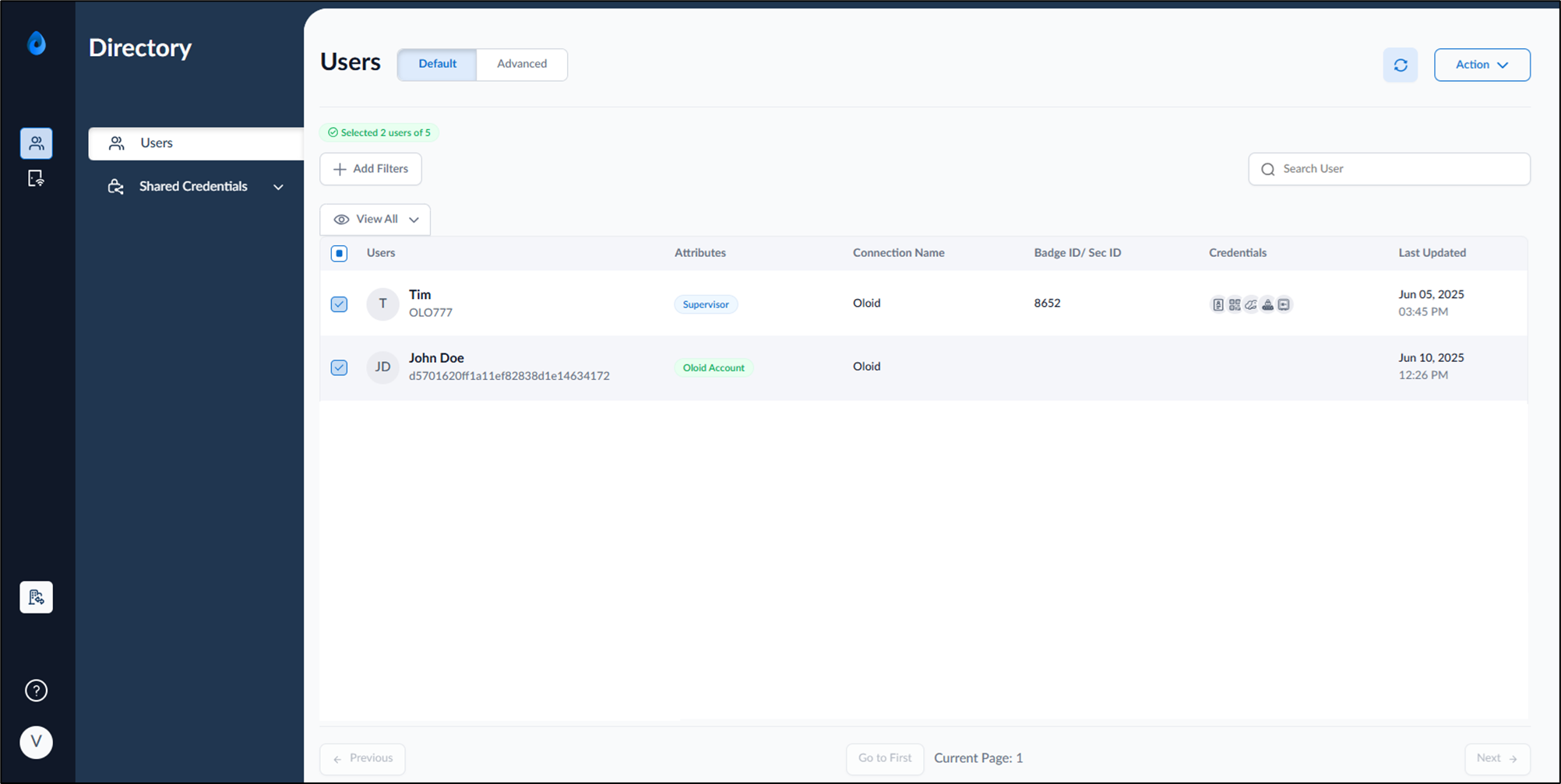Switch to the Advanced tab
1561x784 pixels.
point(522,64)
